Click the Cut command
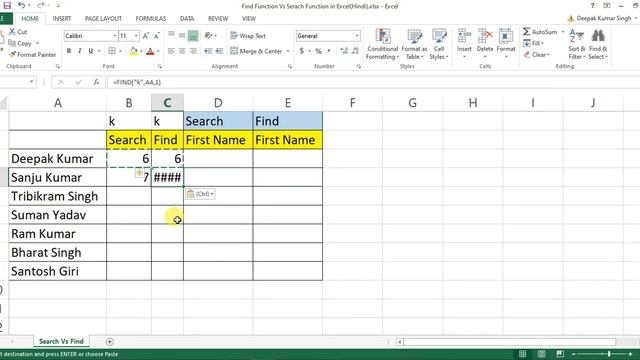This screenshot has width=640, height=360. coord(18,32)
